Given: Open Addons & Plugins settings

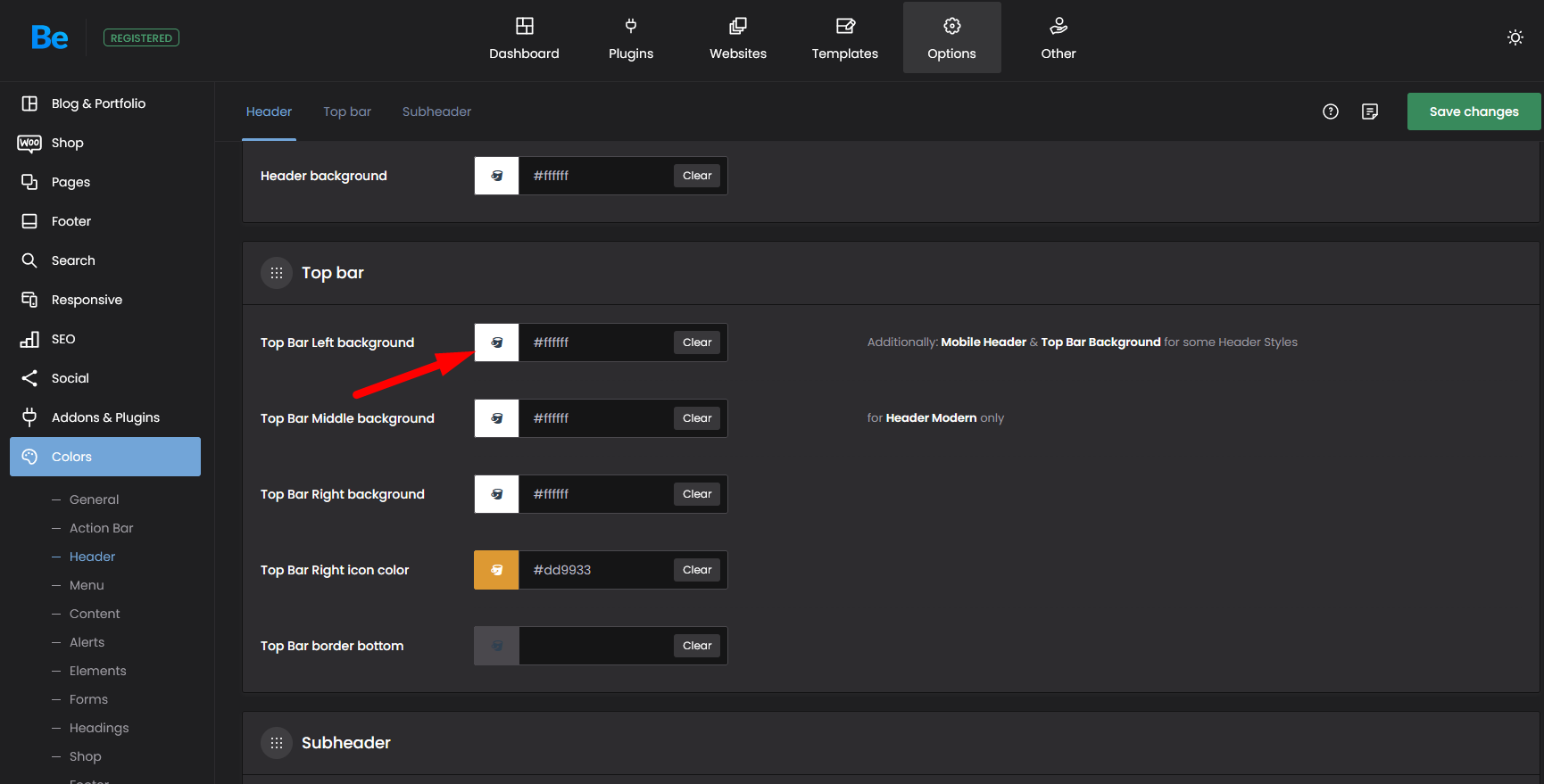Looking at the screenshot, I should (x=105, y=417).
